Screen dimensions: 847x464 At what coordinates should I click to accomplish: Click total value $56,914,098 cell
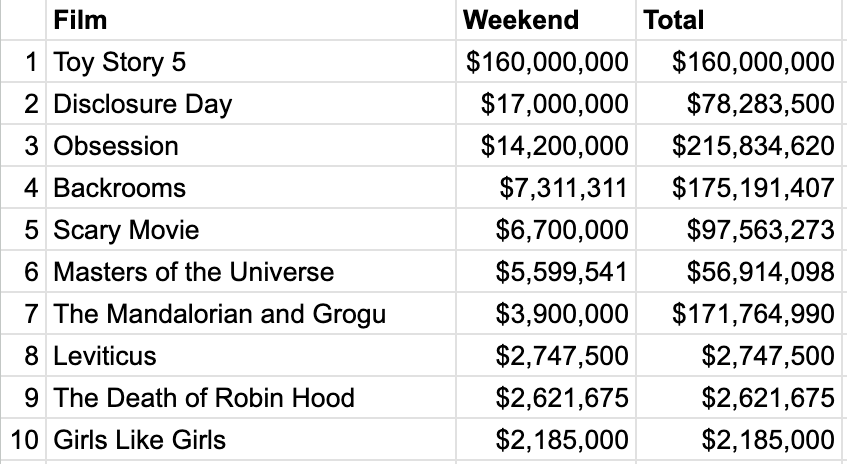tap(739, 271)
